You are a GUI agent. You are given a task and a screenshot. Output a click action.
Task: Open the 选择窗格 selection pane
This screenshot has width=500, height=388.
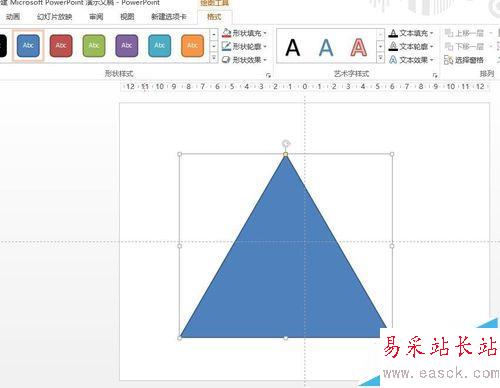click(464, 60)
